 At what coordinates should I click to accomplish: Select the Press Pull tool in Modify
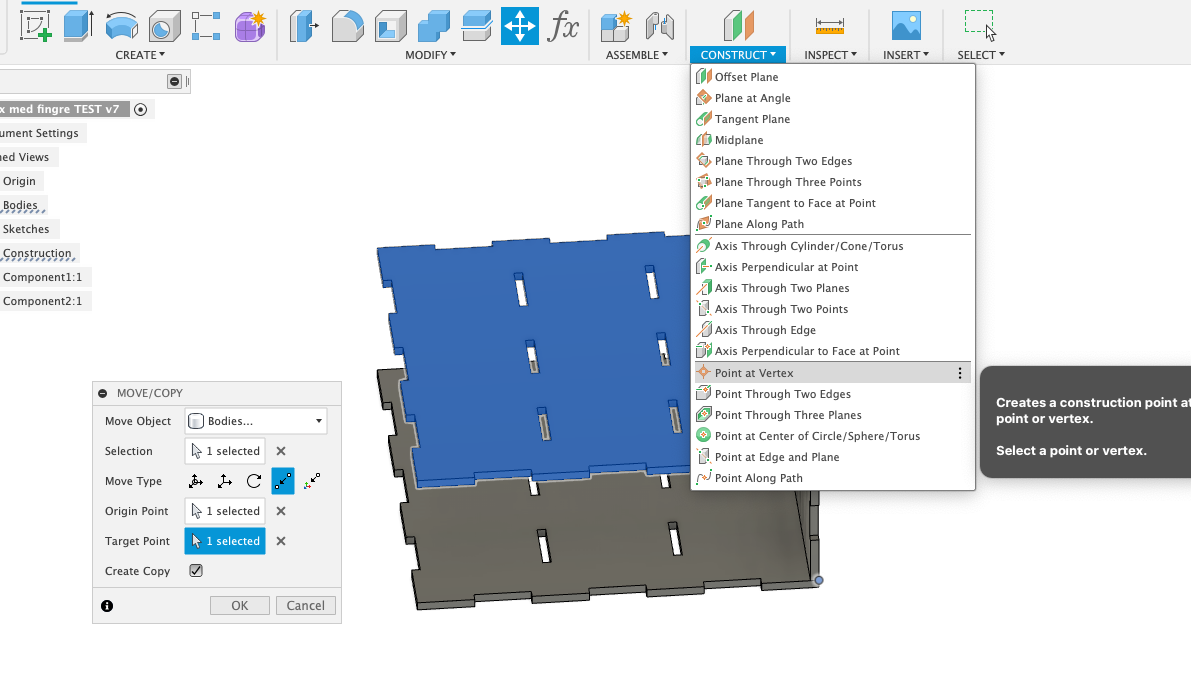[x=303, y=24]
